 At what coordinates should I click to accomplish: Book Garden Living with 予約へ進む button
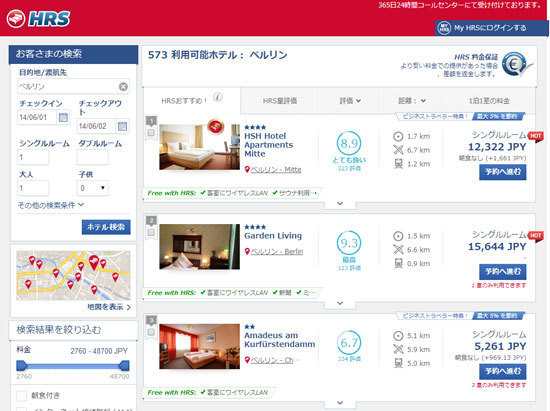503,272
